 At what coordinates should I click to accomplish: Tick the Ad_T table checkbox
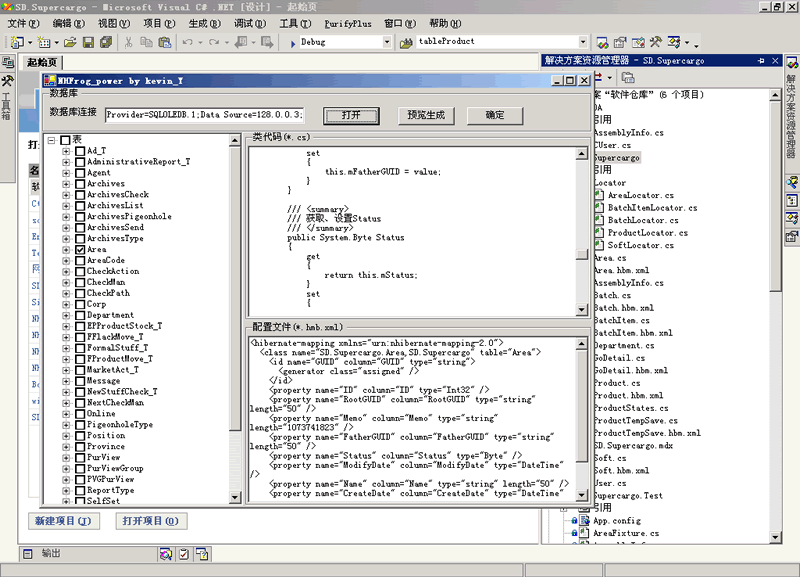click(x=80, y=151)
